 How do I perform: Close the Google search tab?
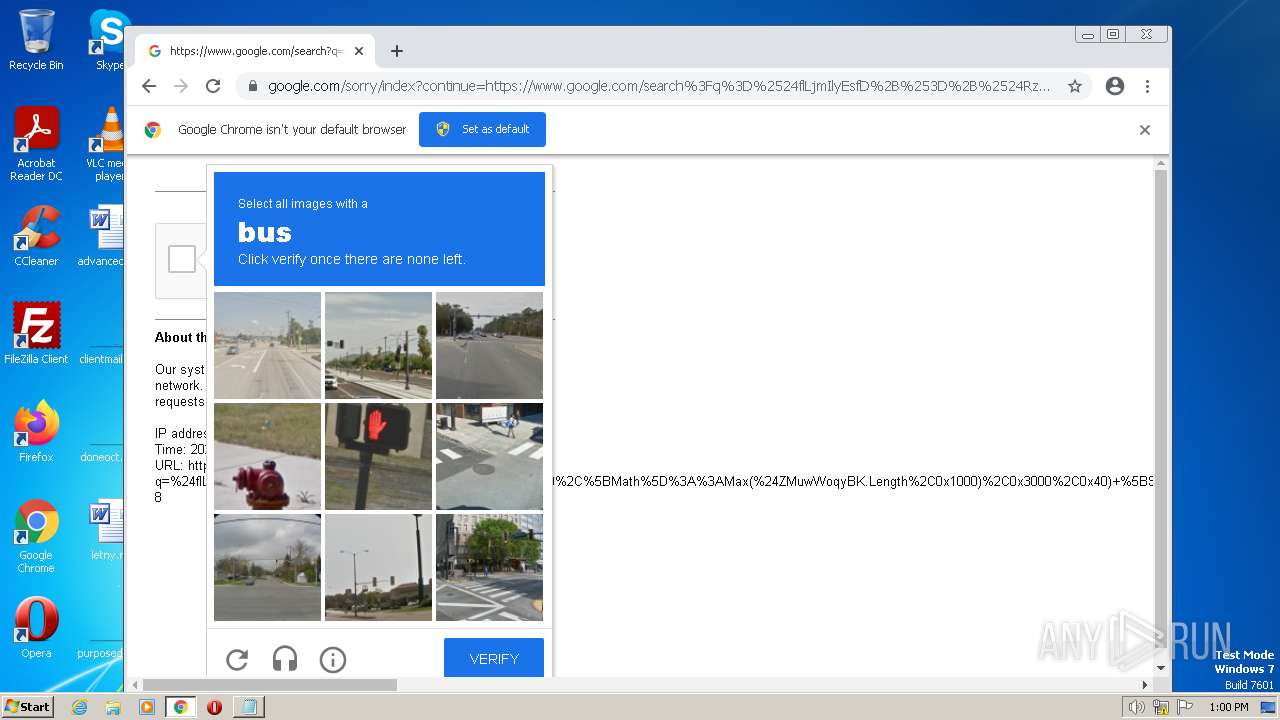(359, 51)
